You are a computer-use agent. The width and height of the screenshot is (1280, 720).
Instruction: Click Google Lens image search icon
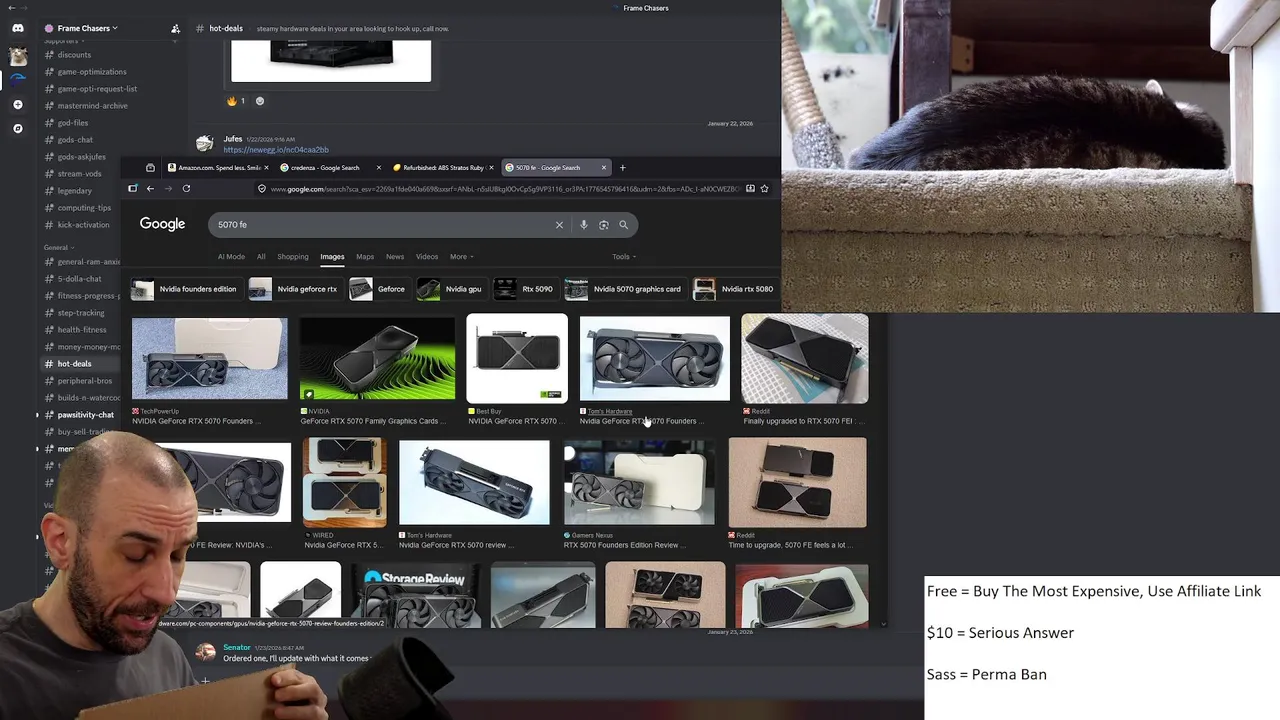[603, 225]
